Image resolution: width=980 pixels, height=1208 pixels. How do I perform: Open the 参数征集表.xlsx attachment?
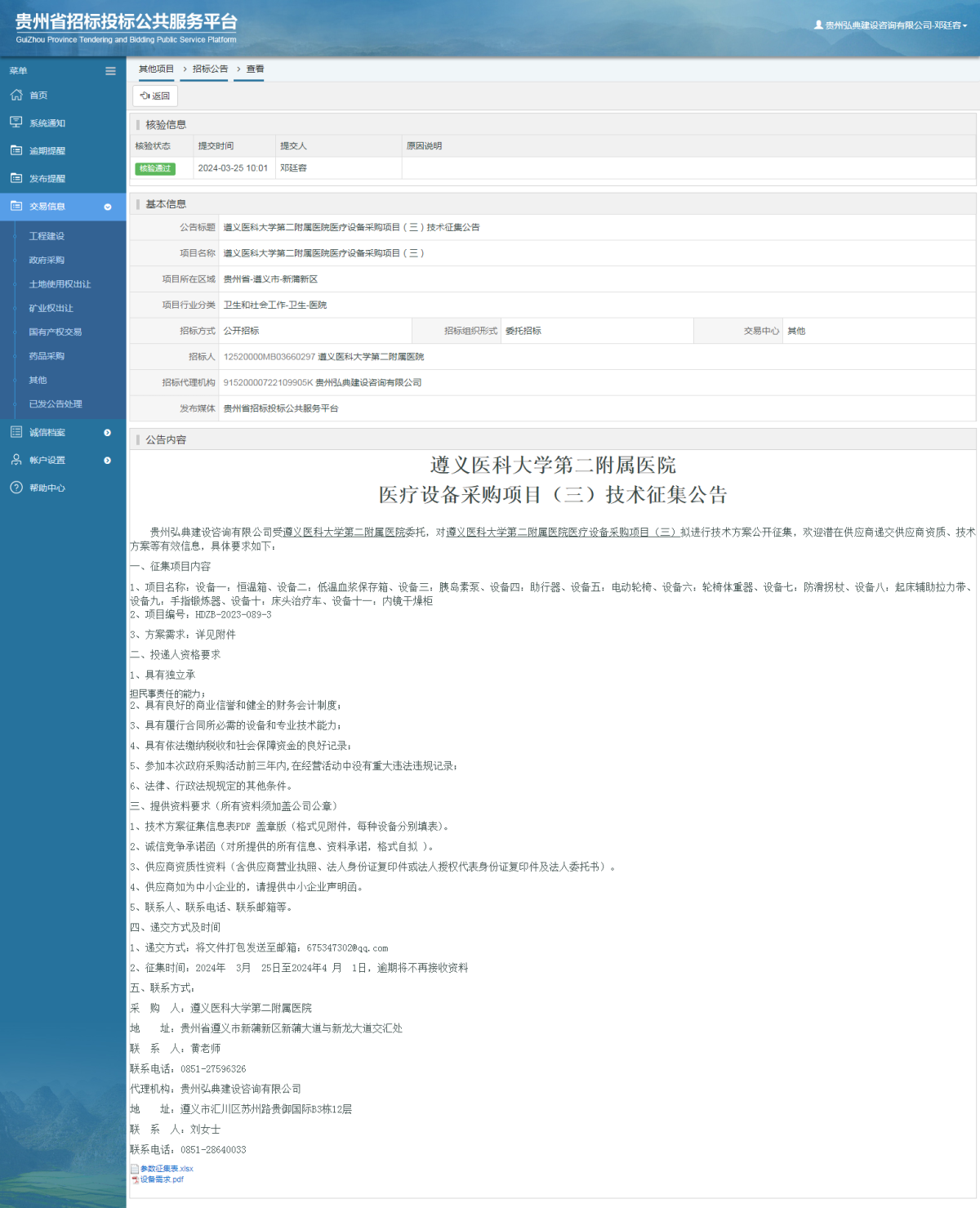(167, 1168)
